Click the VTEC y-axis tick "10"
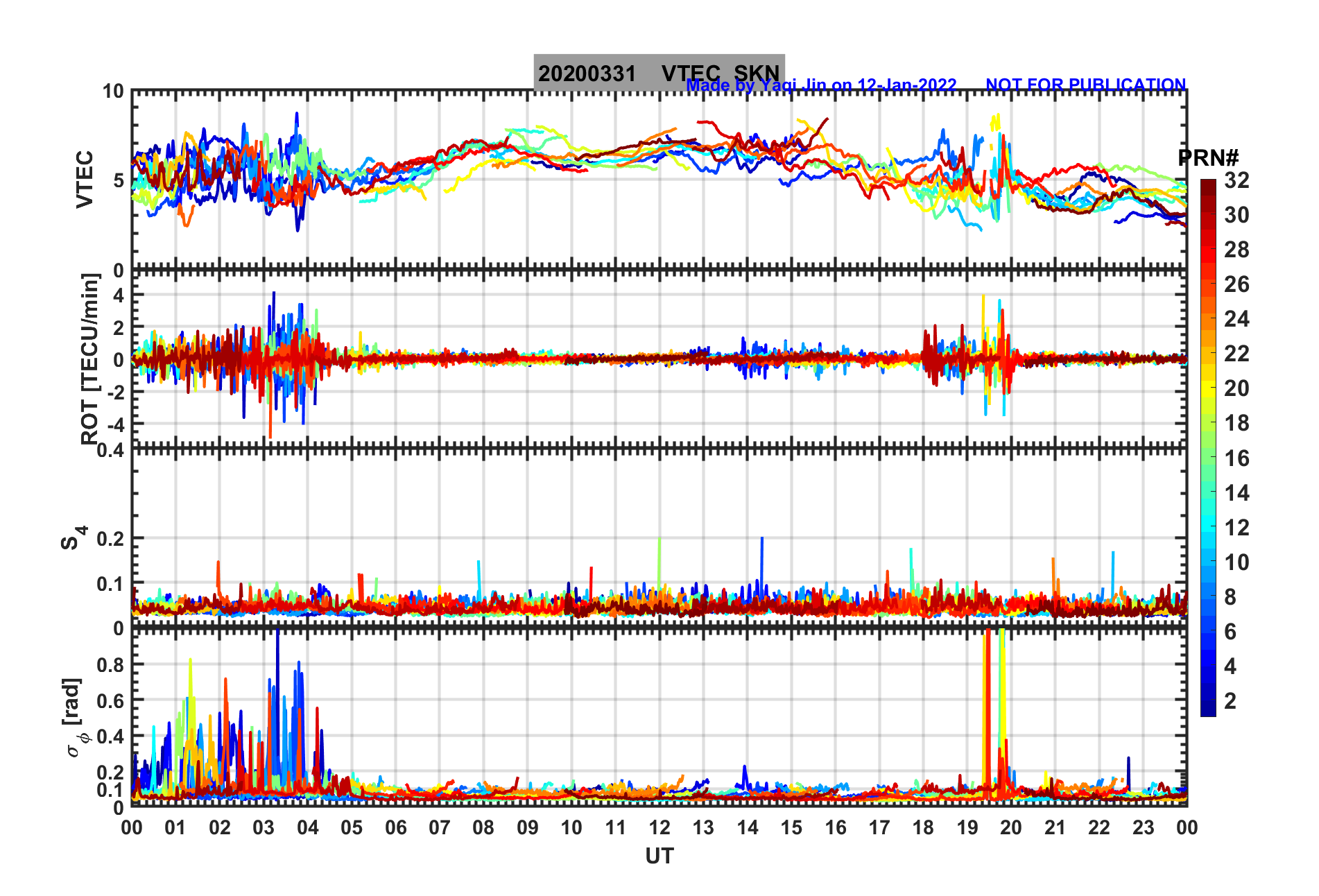 [x=113, y=92]
